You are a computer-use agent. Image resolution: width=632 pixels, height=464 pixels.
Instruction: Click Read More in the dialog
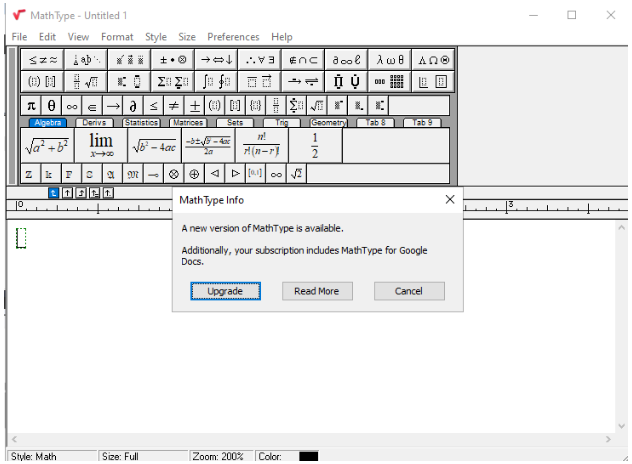317,291
